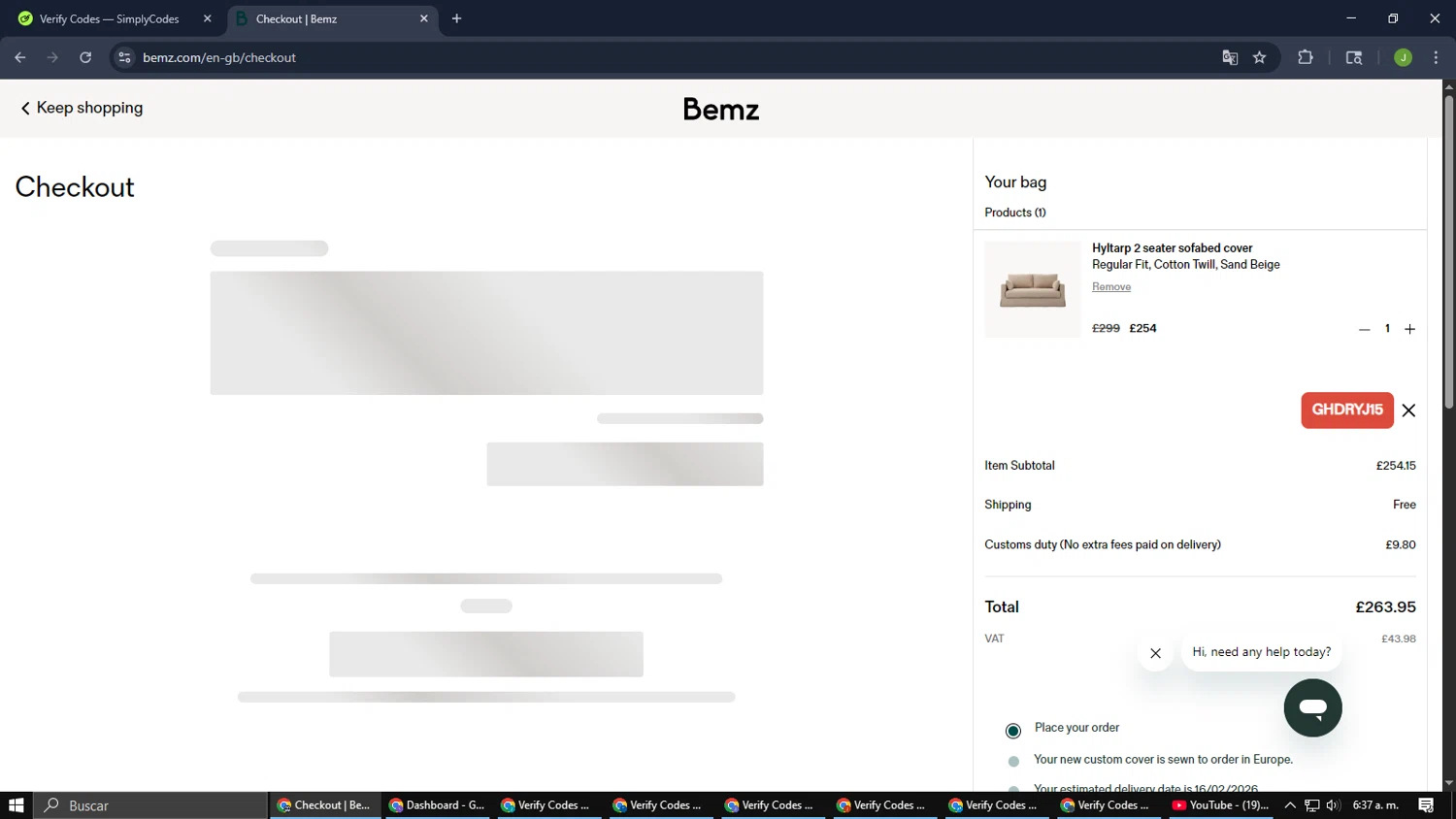The height and width of the screenshot is (819, 1456).
Task: Open the YouTube taskbar window
Action: point(1220,805)
